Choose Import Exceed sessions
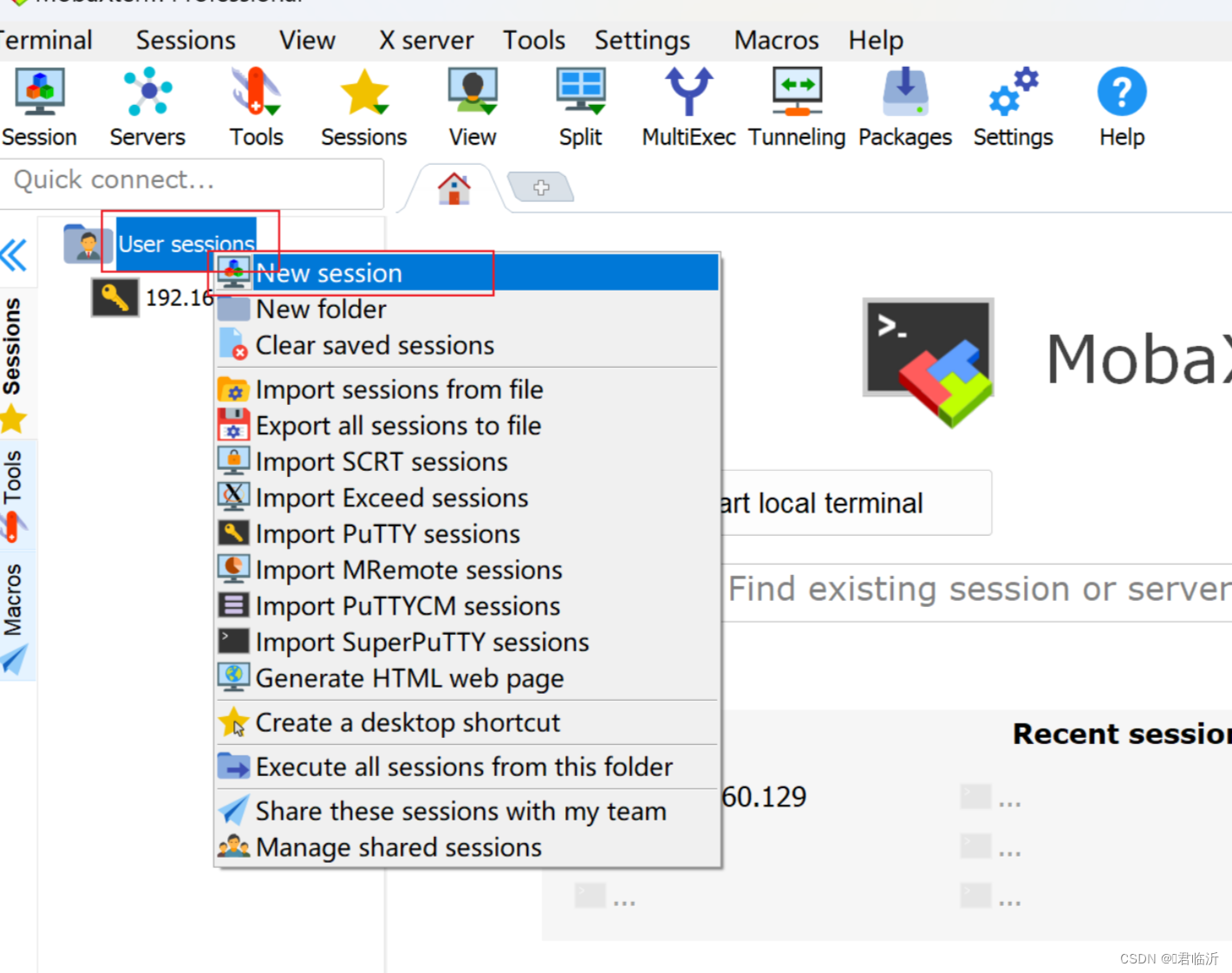1232x973 pixels. point(467,498)
